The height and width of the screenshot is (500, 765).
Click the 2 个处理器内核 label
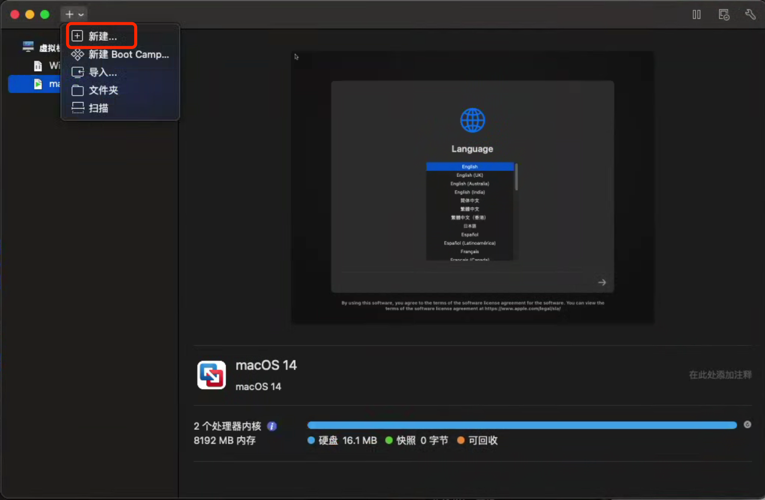click(227, 426)
